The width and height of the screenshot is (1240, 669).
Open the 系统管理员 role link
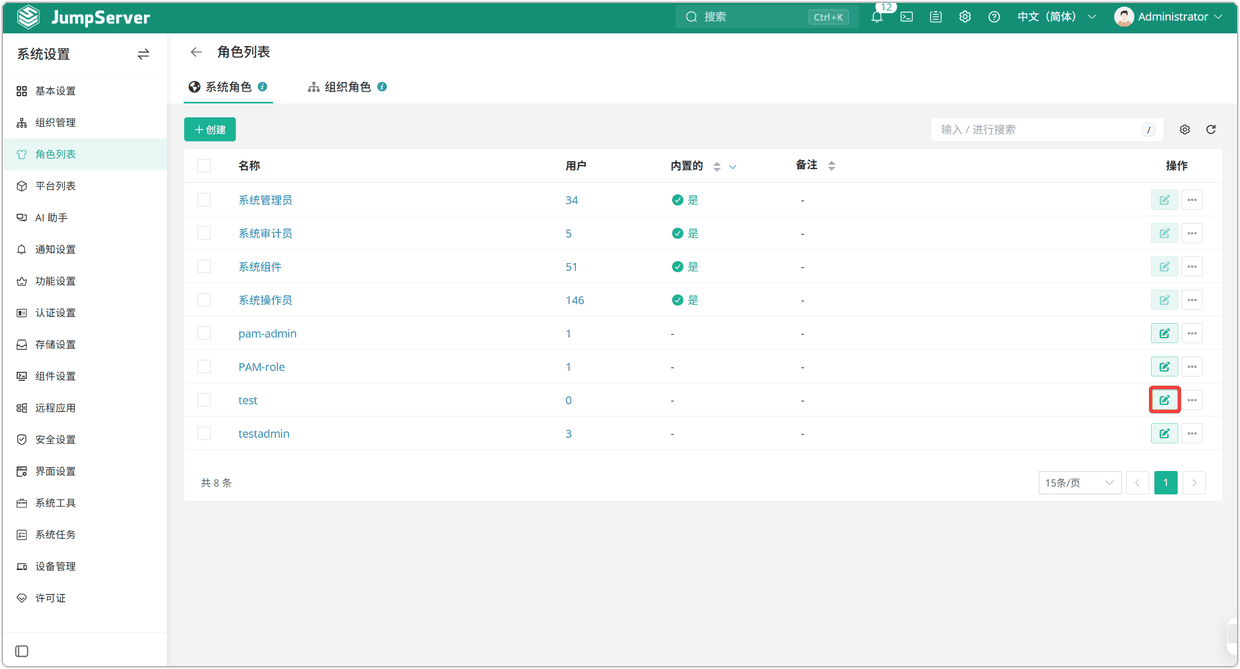click(265, 200)
